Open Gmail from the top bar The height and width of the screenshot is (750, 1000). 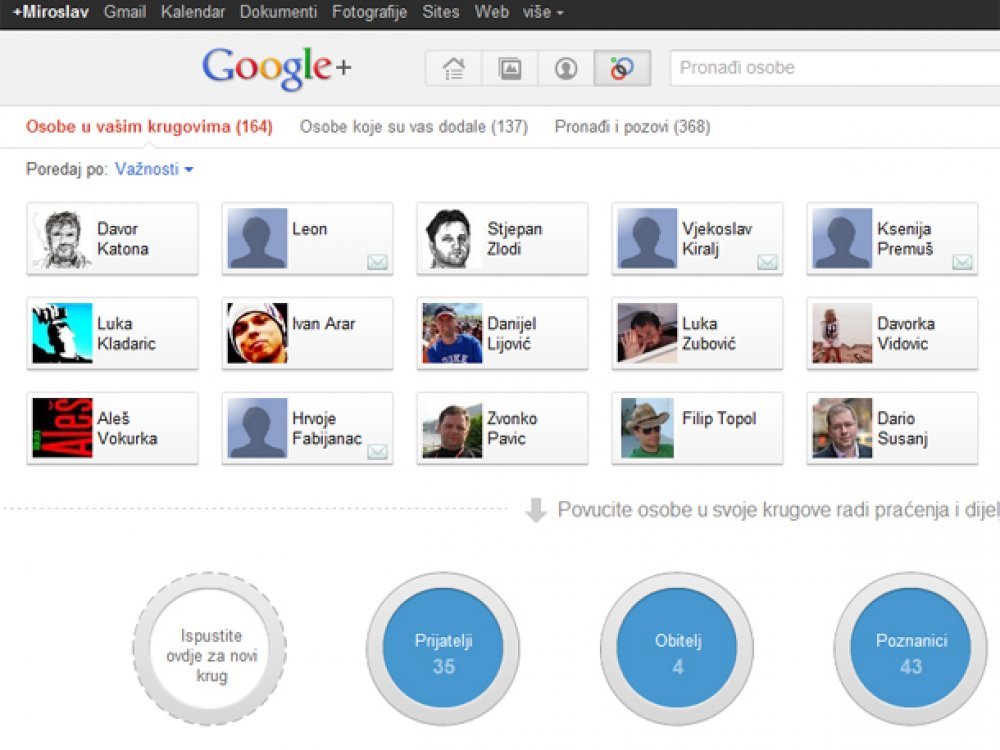[125, 12]
